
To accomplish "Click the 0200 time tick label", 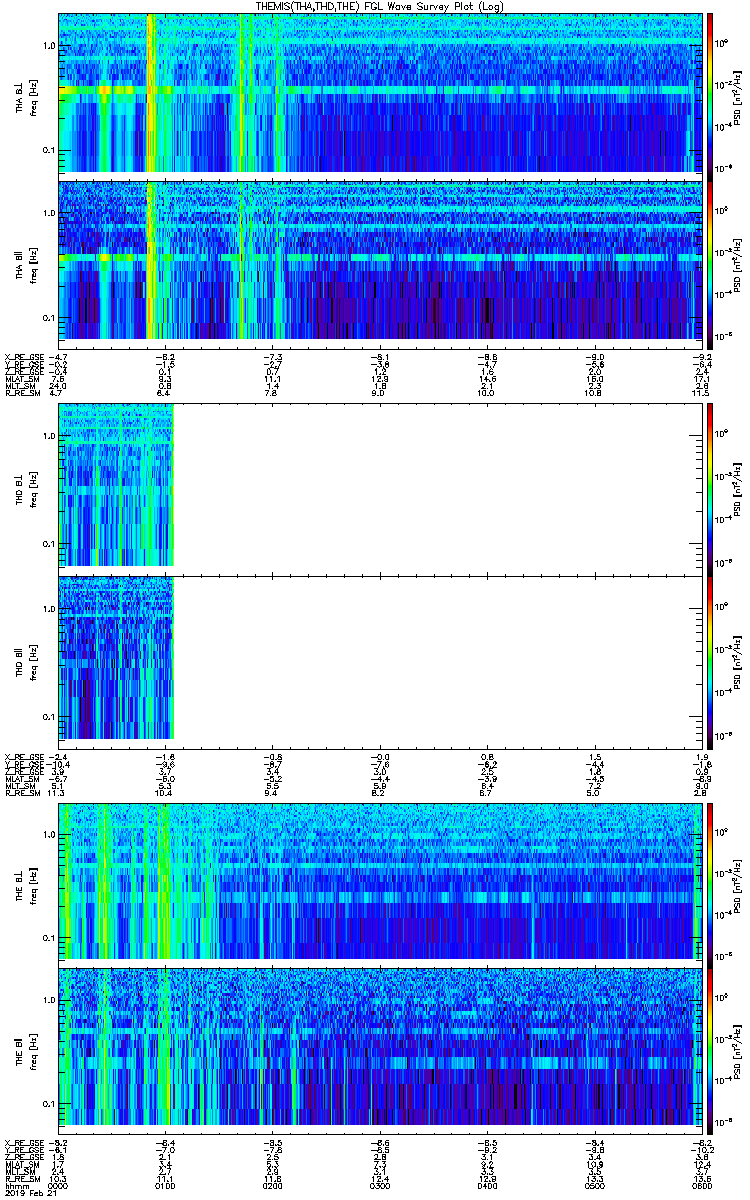I will click(274, 1184).
